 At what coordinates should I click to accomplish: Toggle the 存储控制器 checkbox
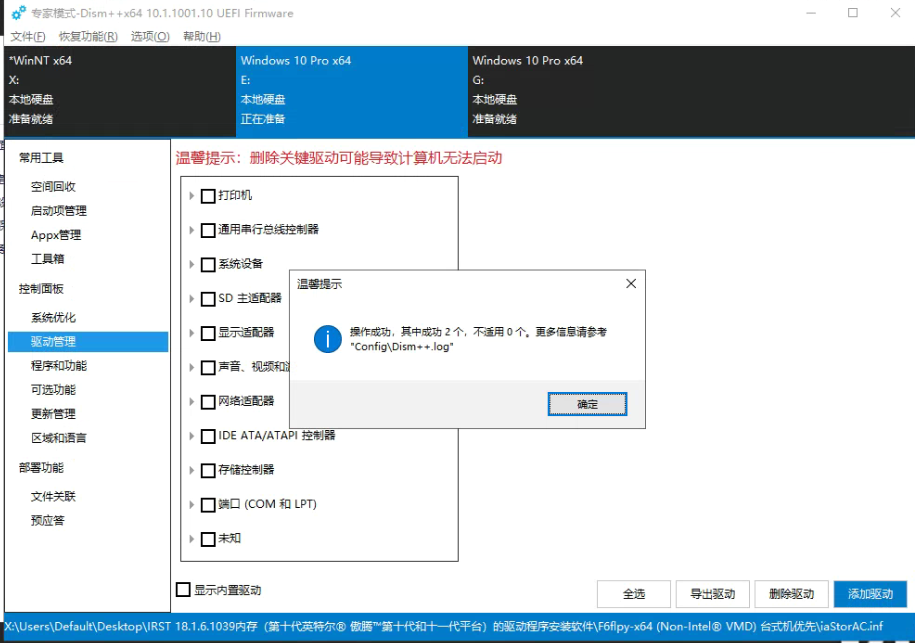point(208,470)
